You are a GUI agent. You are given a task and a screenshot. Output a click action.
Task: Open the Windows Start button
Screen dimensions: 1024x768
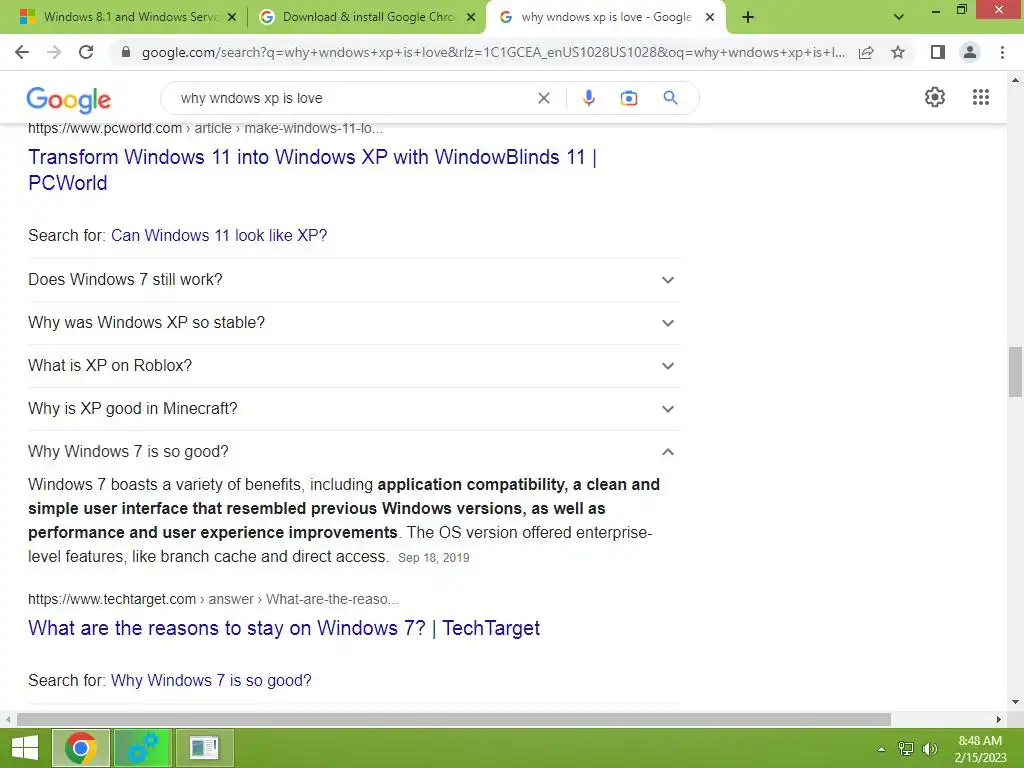point(25,748)
